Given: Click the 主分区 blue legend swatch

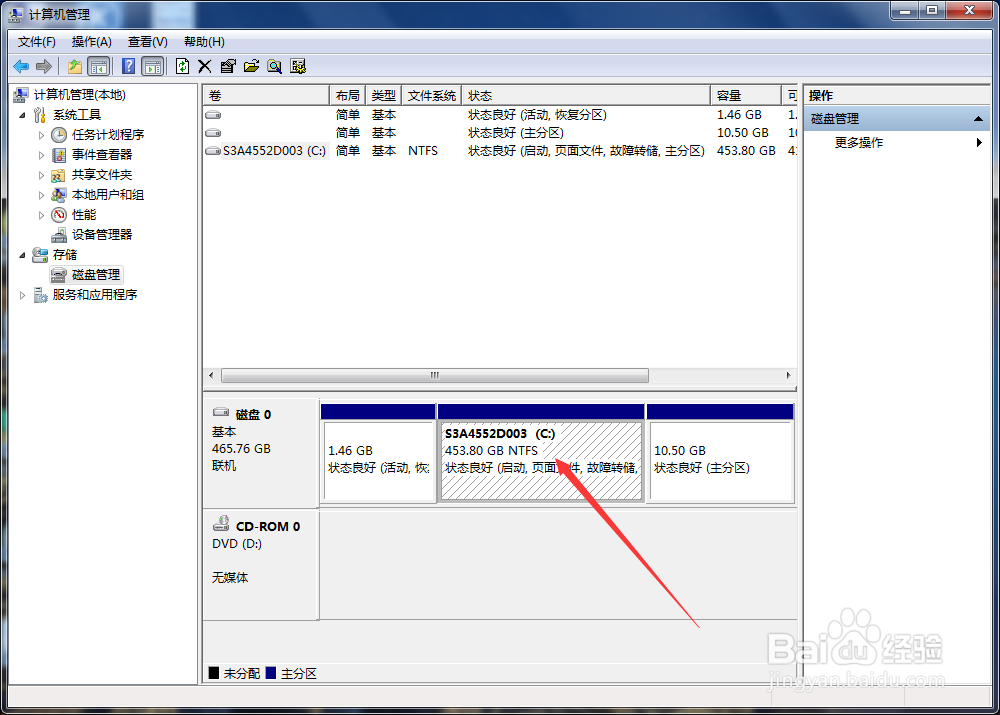Looking at the screenshot, I should 271,673.
